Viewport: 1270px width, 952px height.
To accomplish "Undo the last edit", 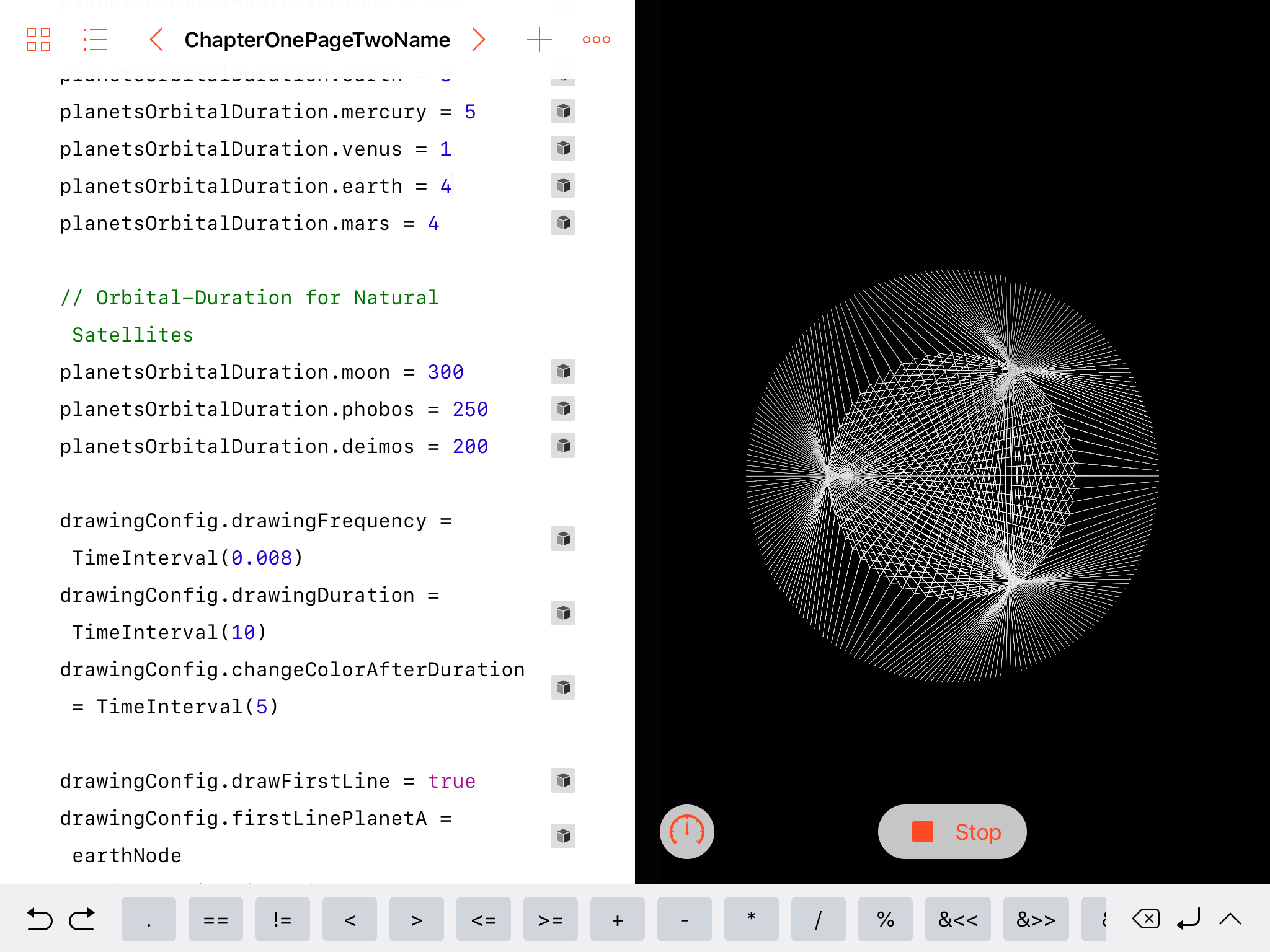I will point(40,920).
